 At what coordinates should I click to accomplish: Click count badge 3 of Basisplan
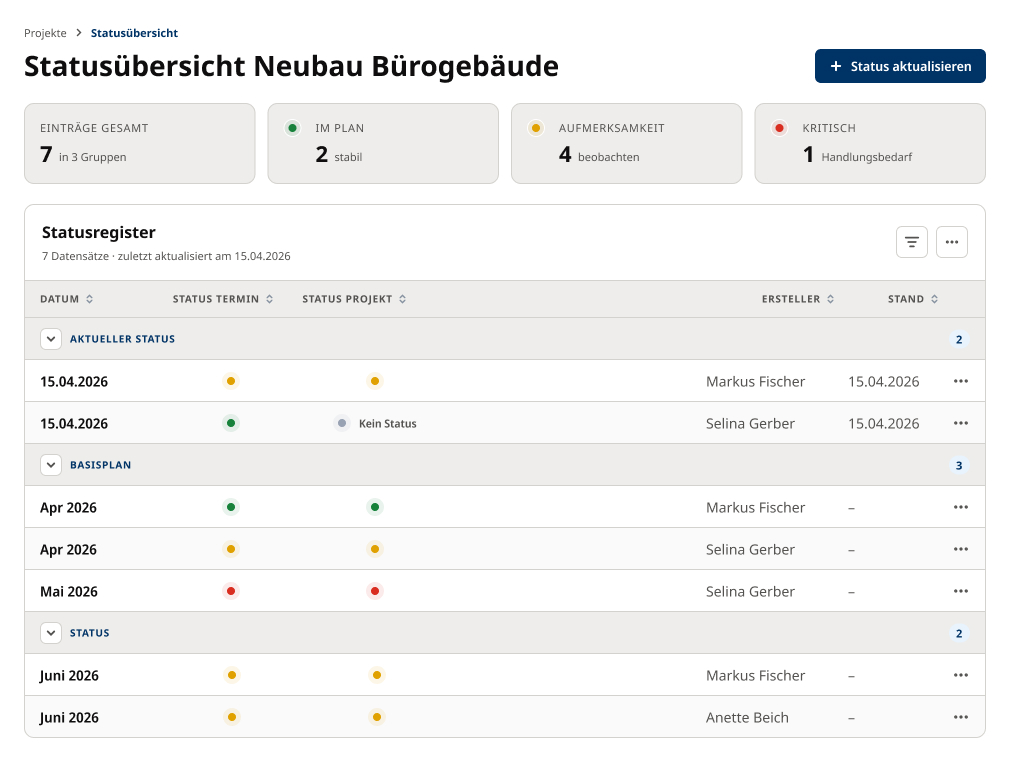959,465
